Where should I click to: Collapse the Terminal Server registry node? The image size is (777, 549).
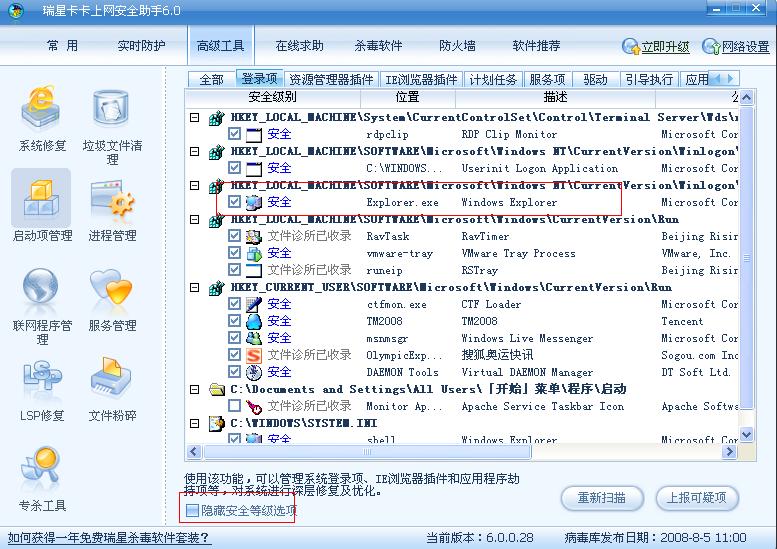tap(195, 117)
